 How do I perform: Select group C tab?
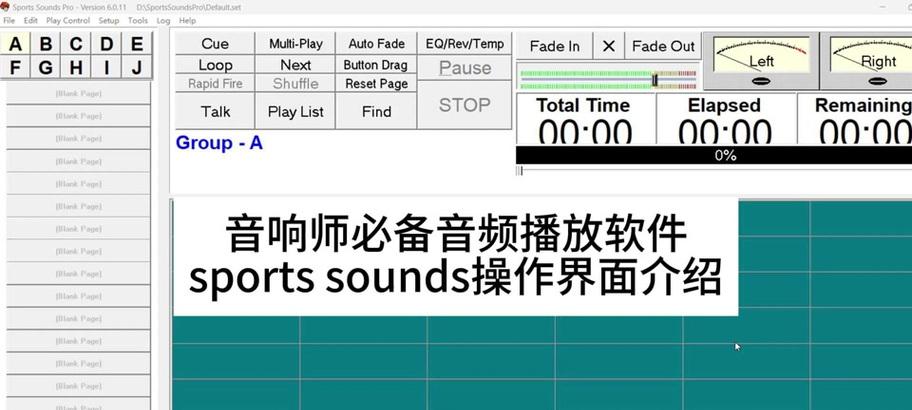(x=76, y=44)
